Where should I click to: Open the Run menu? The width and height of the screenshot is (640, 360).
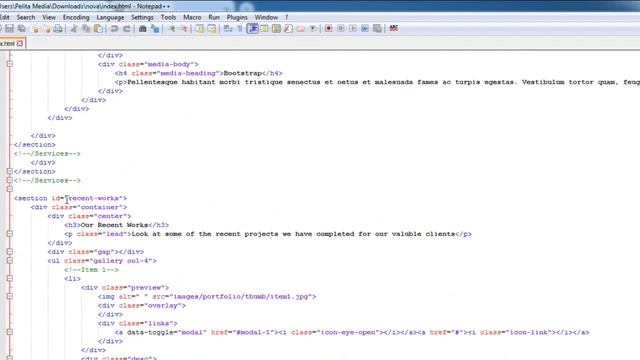point(214,18)
